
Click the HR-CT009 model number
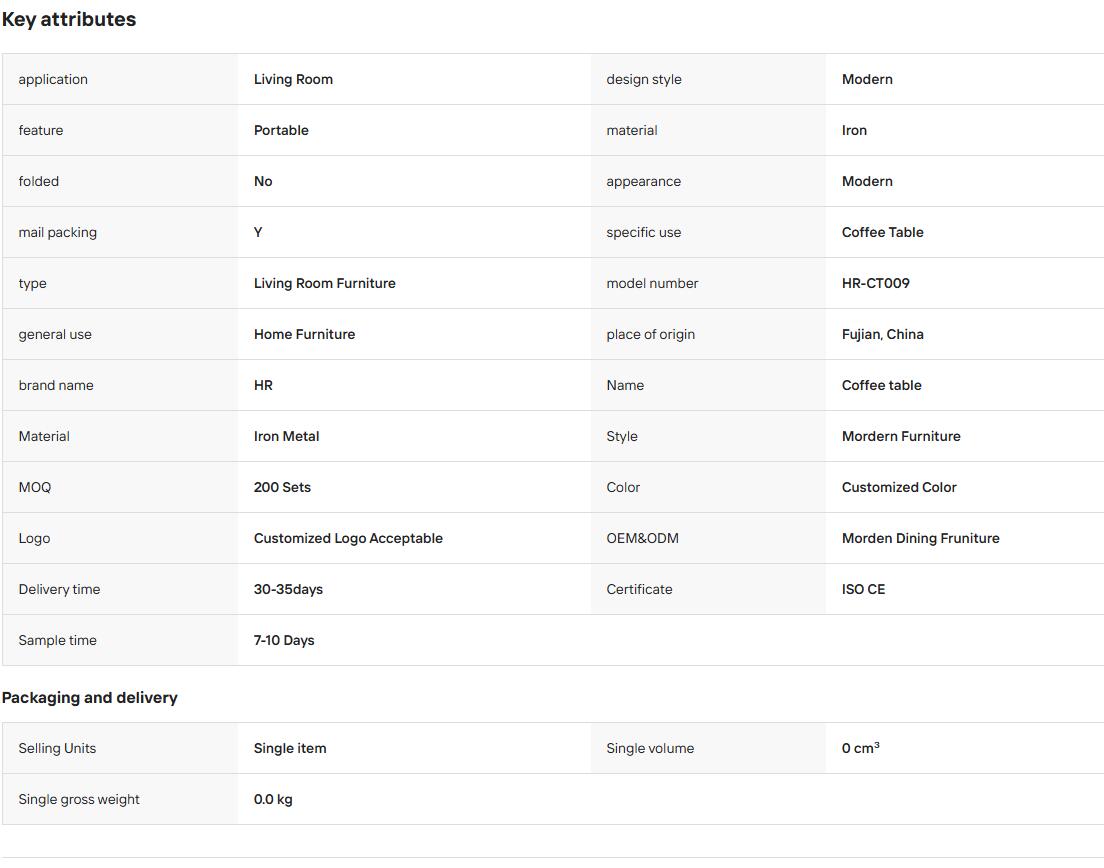click(875, 283)
